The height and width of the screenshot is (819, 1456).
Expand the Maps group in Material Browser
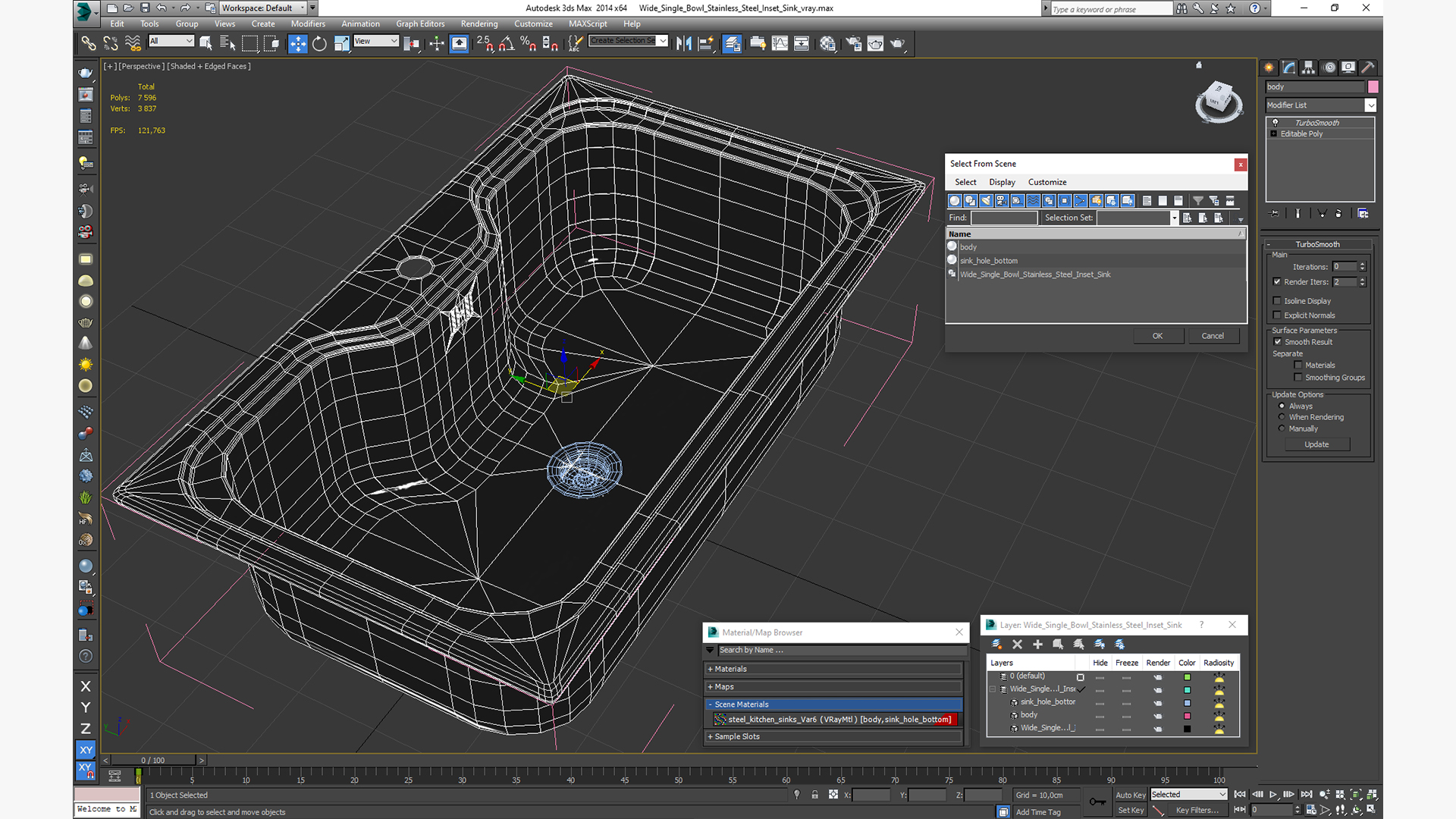tap(835, 686)
